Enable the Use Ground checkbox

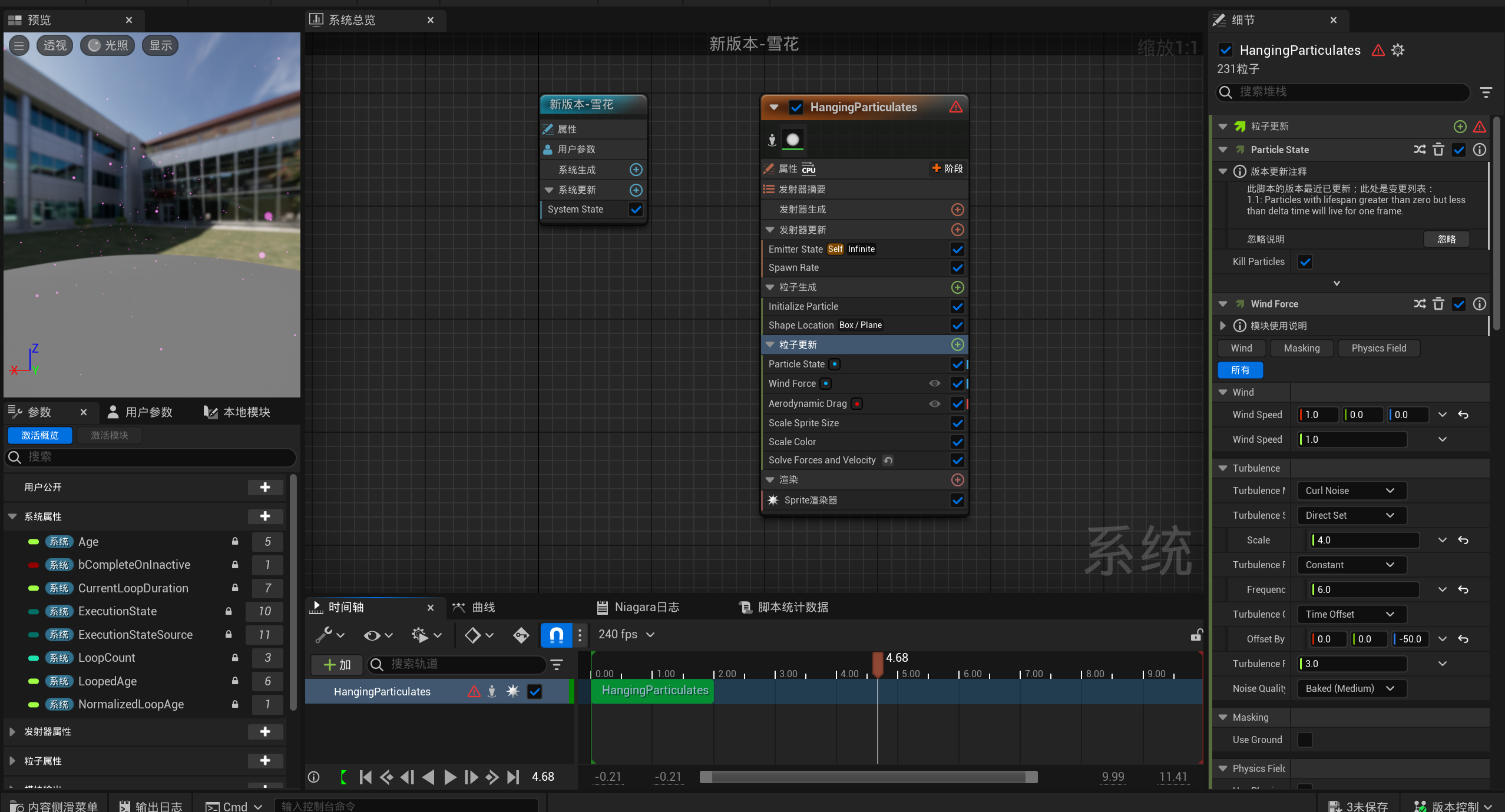[x=1305, y=740]
